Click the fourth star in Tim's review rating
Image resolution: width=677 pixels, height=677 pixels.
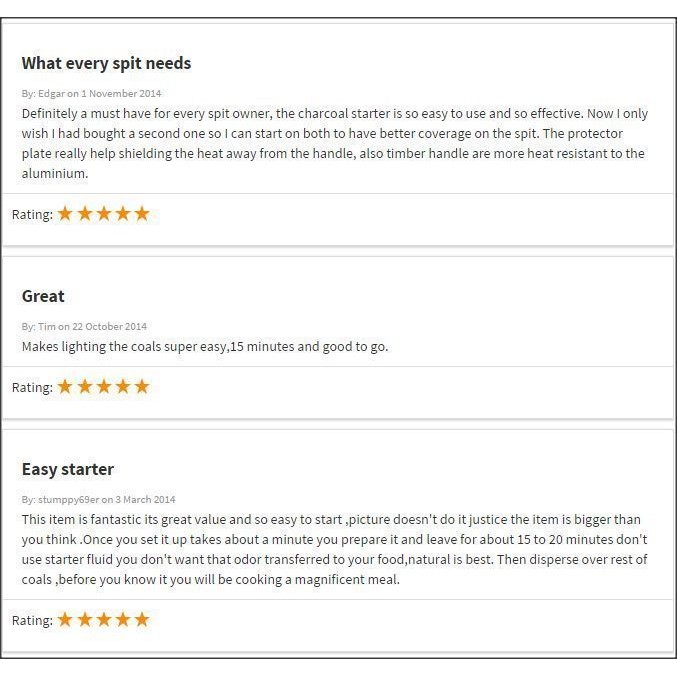pyautogui.click(x=123, y=386)
